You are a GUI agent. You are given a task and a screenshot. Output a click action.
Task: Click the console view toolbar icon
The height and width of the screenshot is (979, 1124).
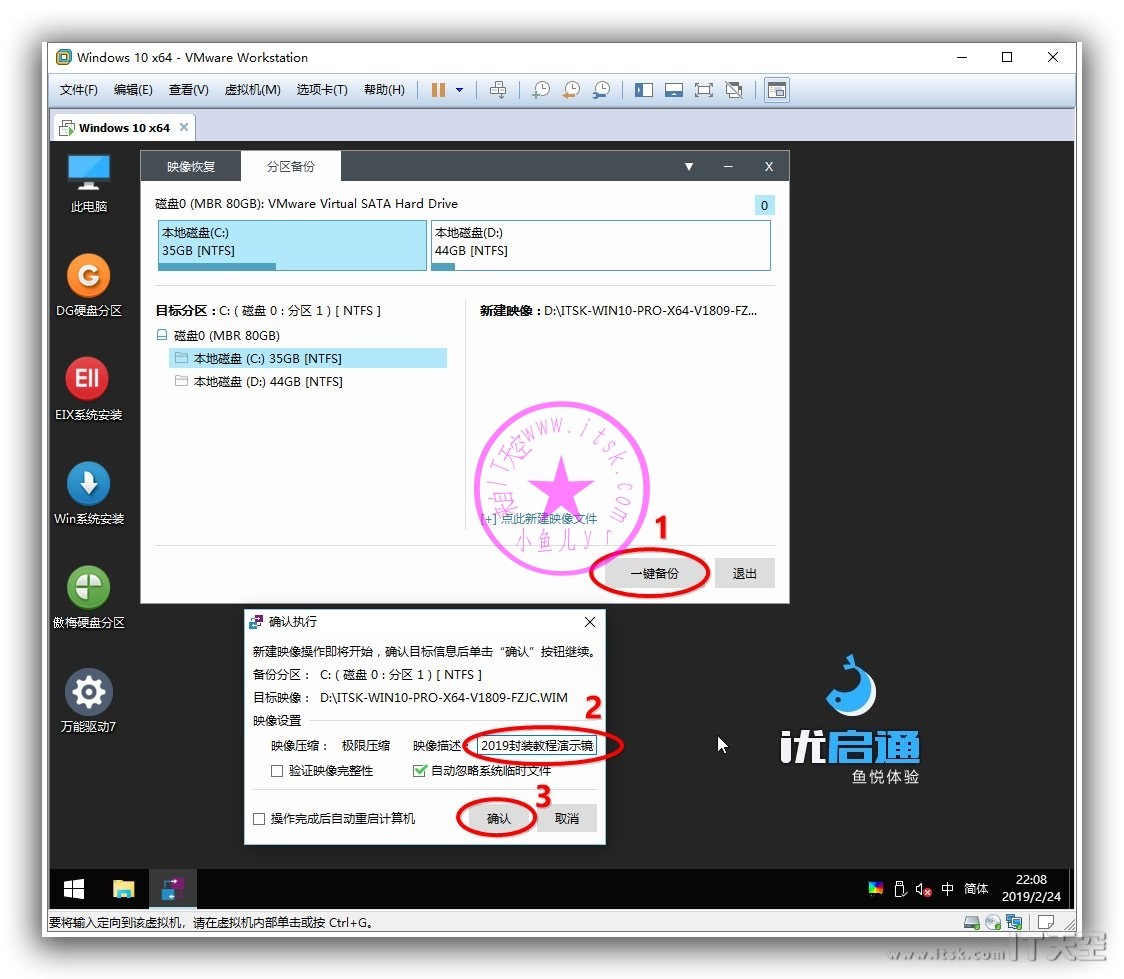[x=776, y=90]
